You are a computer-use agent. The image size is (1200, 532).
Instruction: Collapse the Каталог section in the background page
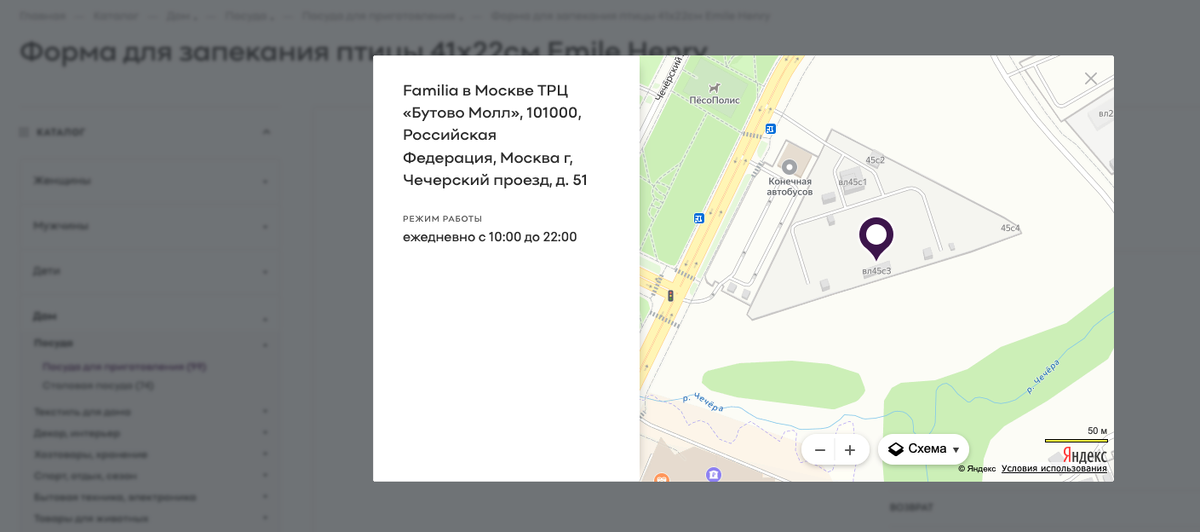pyautogui.click(x=267, y=132)
